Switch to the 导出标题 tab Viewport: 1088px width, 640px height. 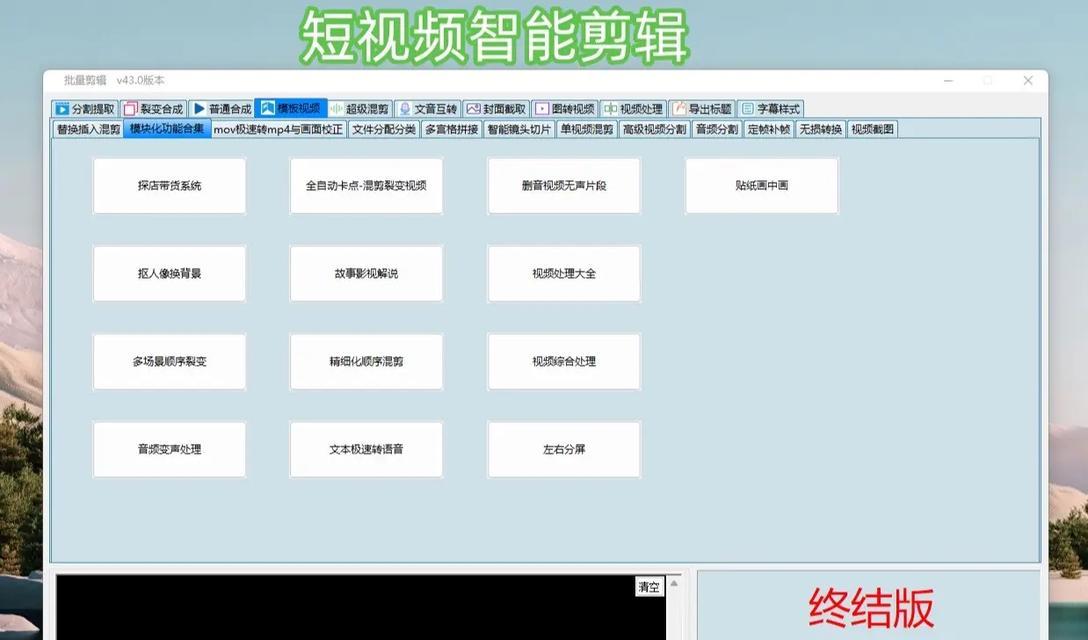coord(702,109)
